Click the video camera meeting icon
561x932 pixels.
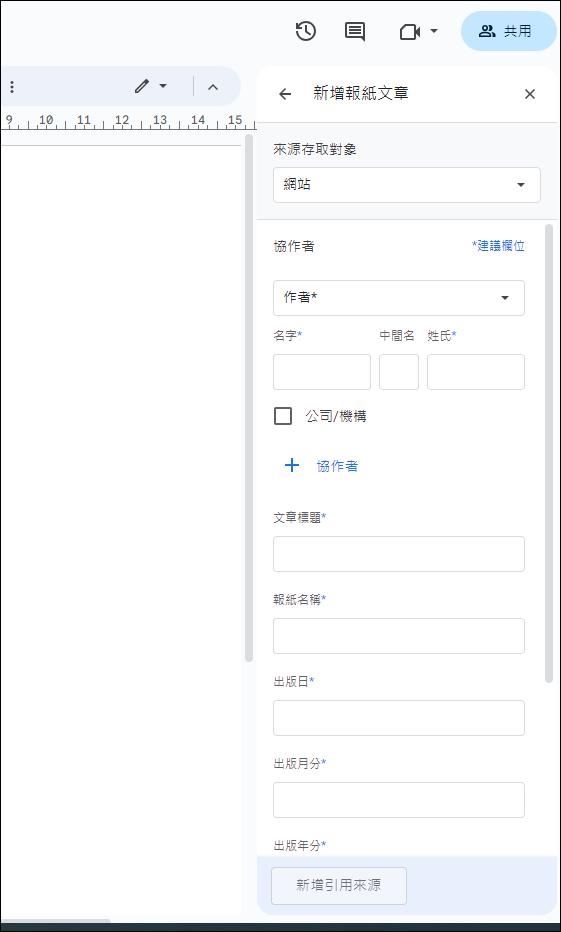point(410,32)
